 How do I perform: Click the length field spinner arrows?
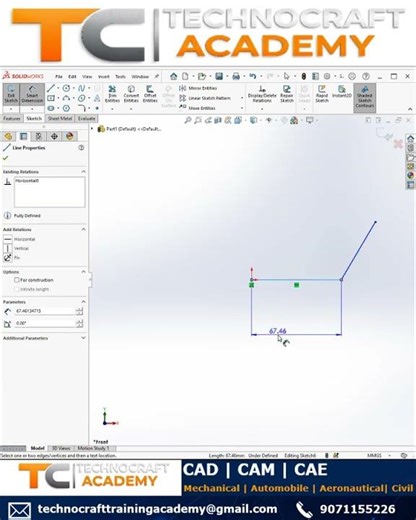[79, 311]
